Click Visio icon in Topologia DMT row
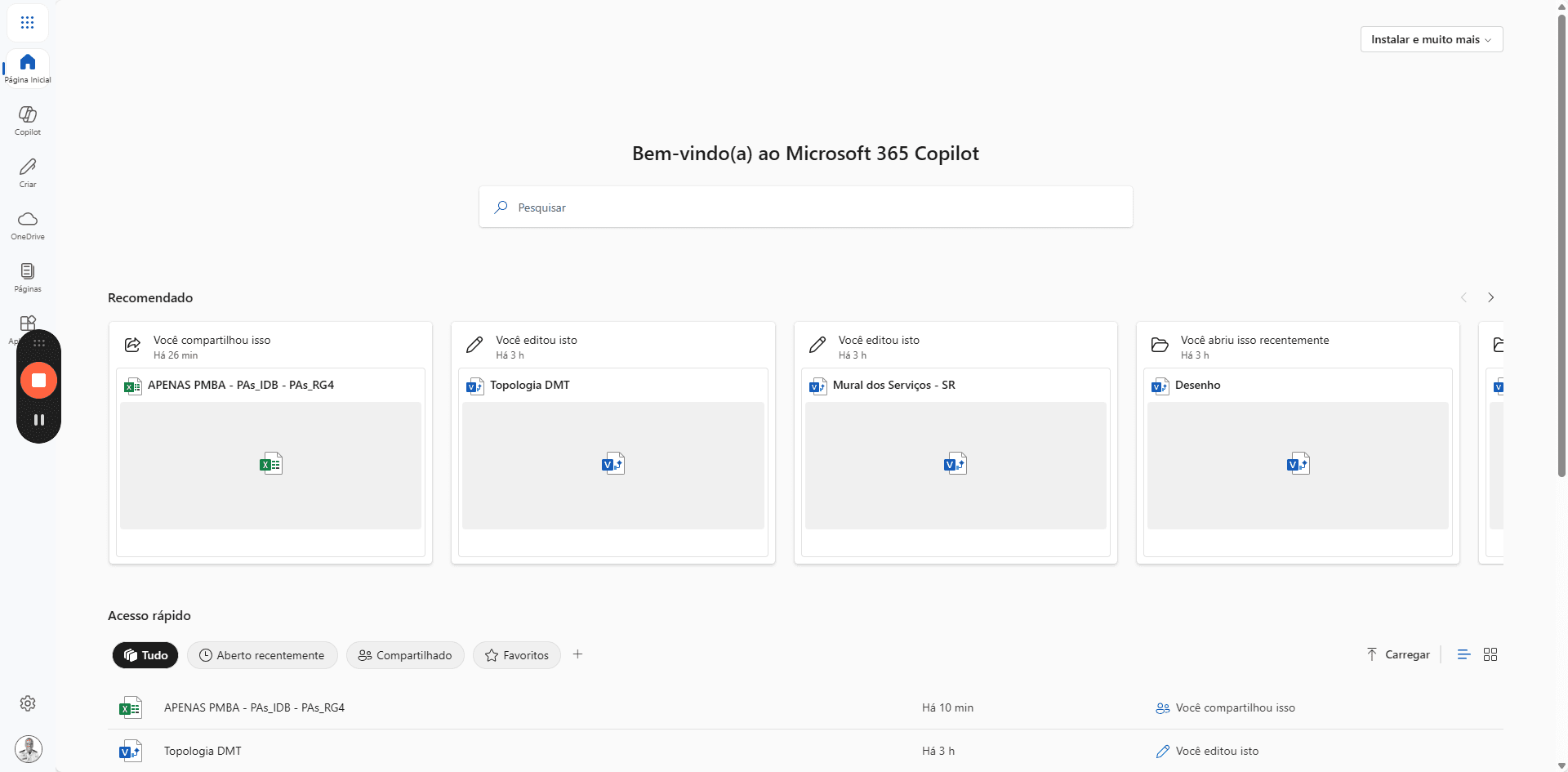The width and height of the screenshot is (1568, 772). [x=131, y=751]
